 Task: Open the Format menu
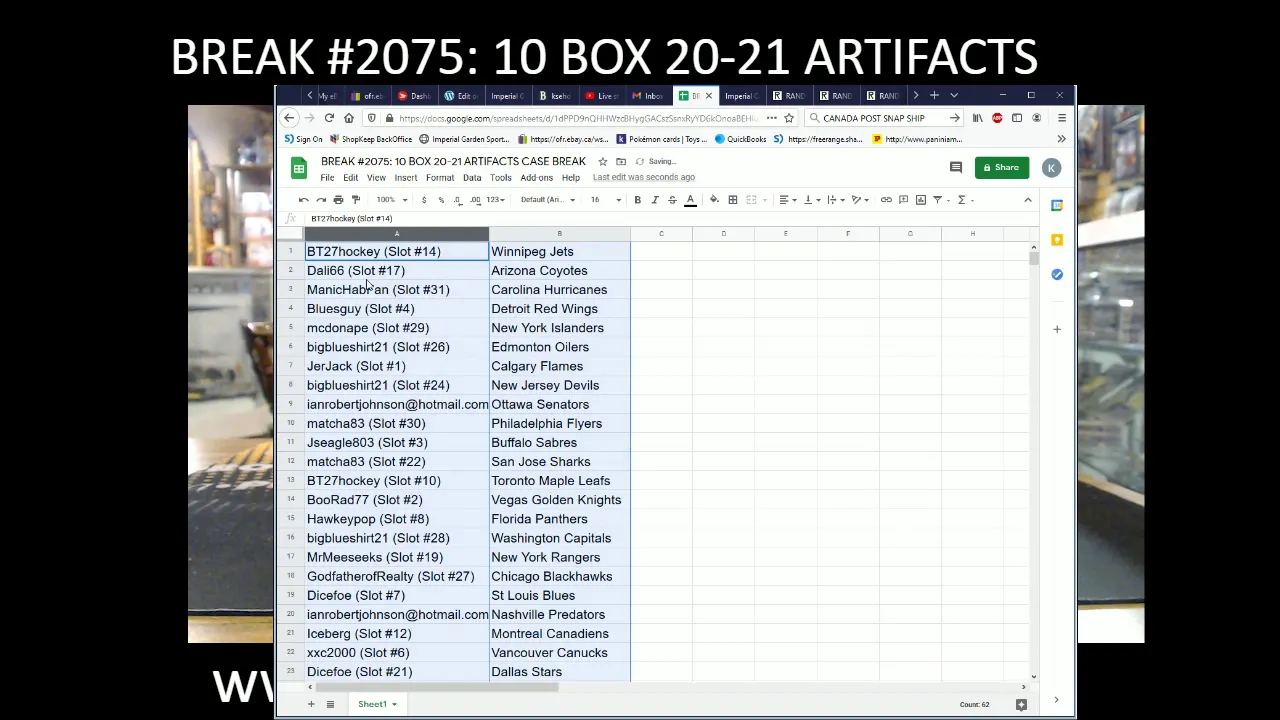[x=440, y=178]
